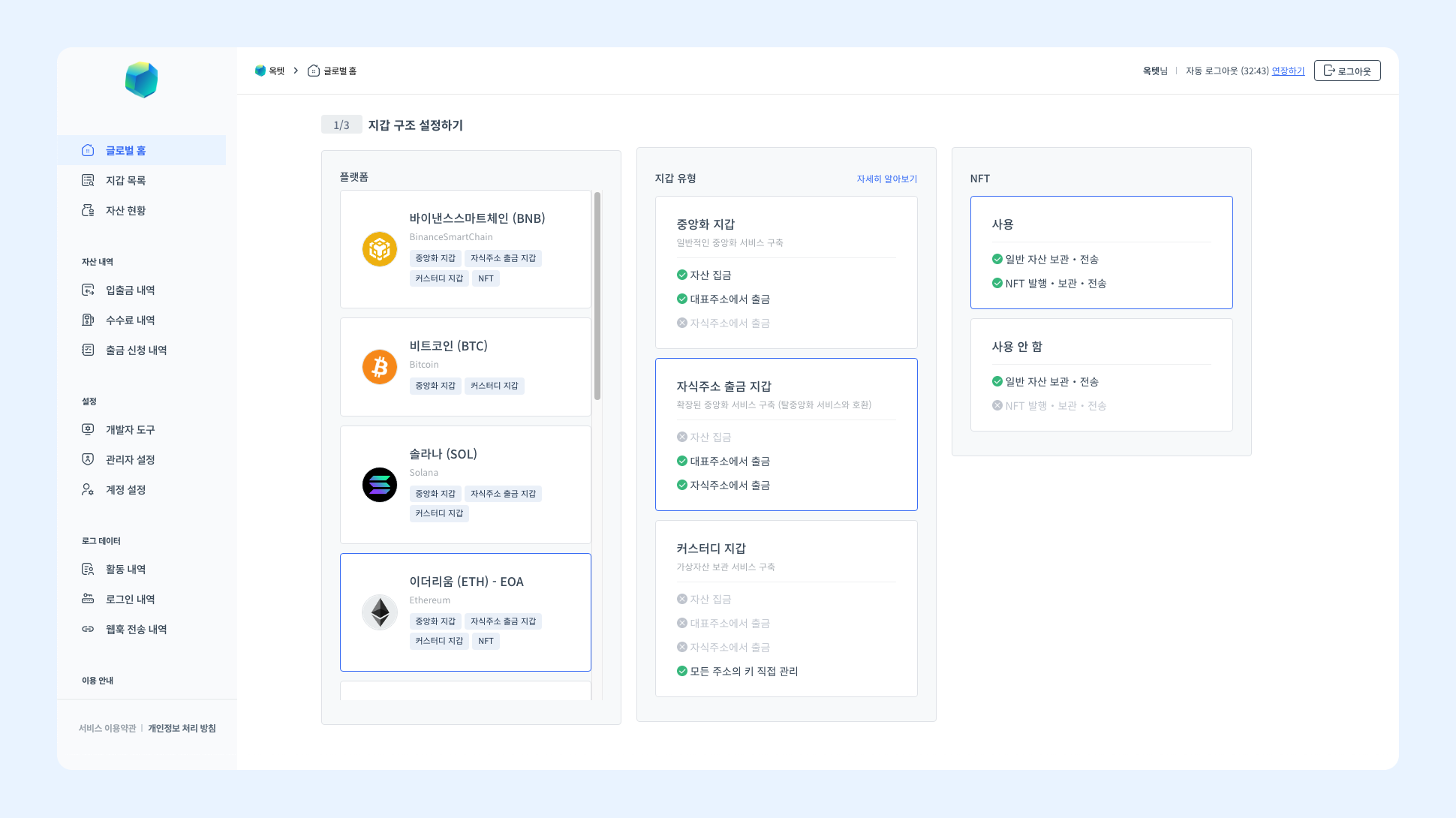Click the 활동 내역 icon

pos(88,569)
